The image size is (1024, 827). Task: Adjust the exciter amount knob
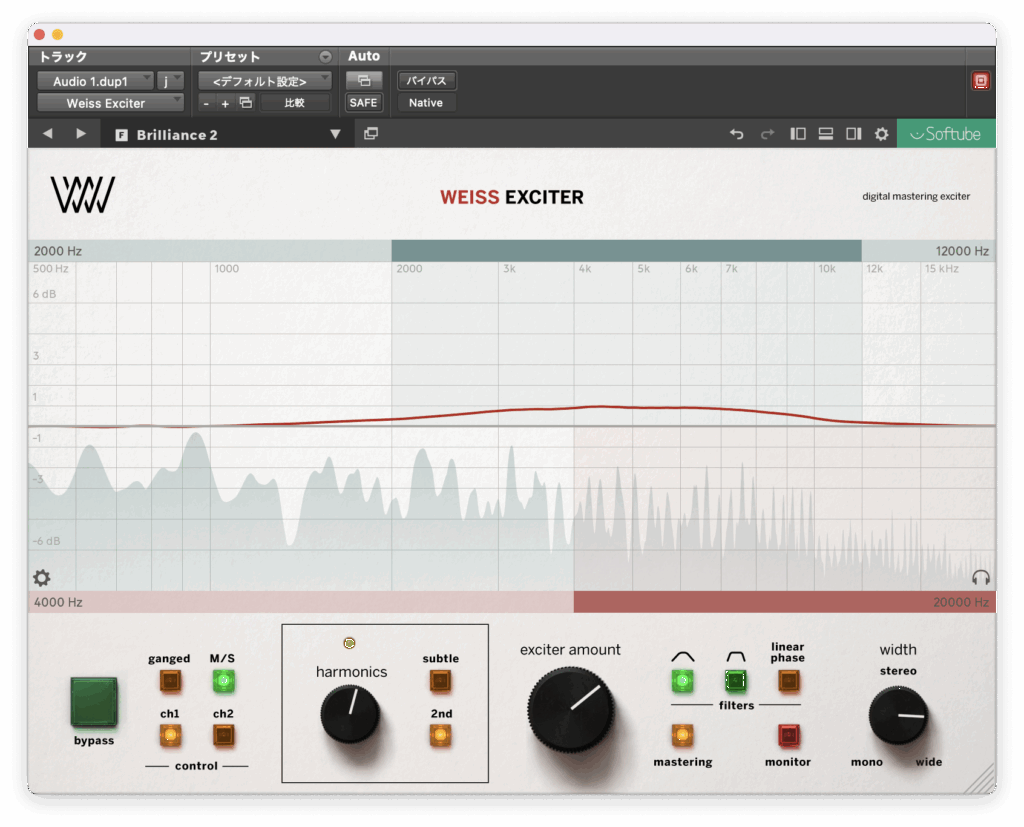[571, 708]
